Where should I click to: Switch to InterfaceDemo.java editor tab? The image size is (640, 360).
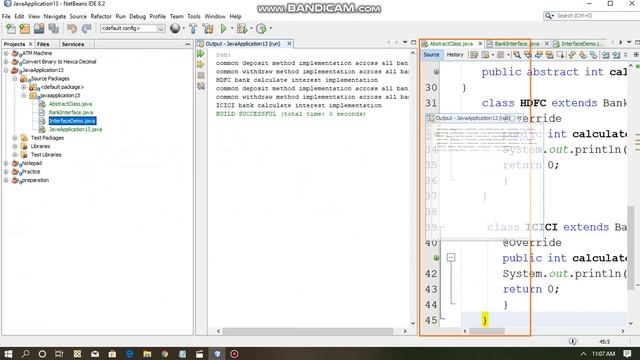tap(580, 44)
